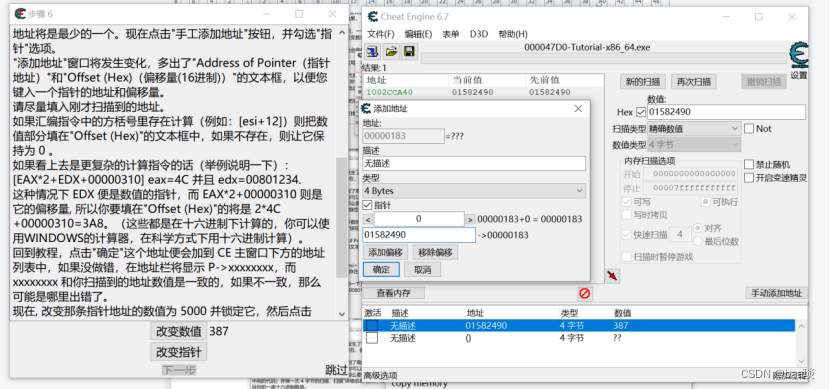Click the 撤销扫描 button
The width and height of the screenshot is (830, 389).
pos(764,82)
